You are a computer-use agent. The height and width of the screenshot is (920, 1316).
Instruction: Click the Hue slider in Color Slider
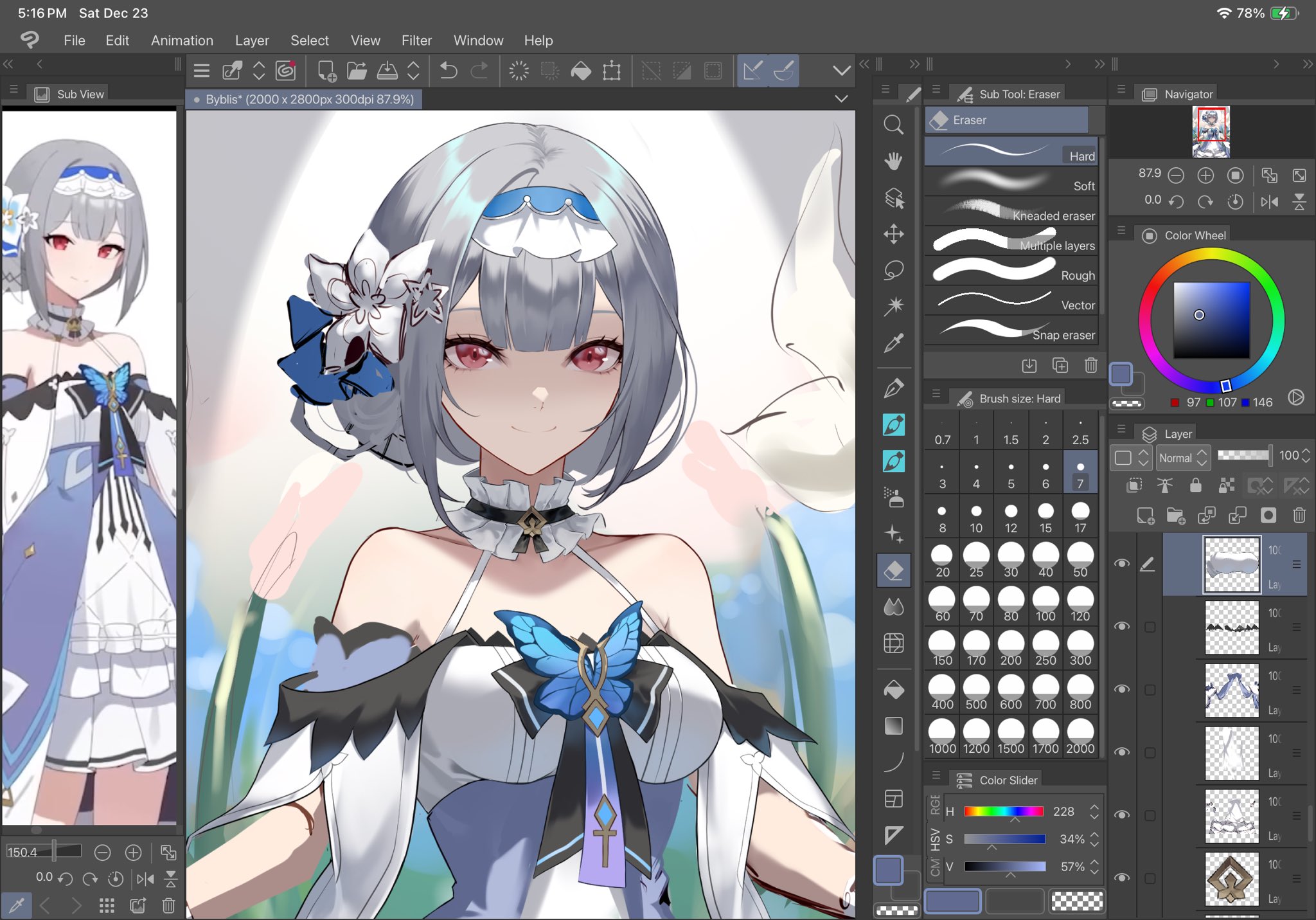pos(1004,811)
